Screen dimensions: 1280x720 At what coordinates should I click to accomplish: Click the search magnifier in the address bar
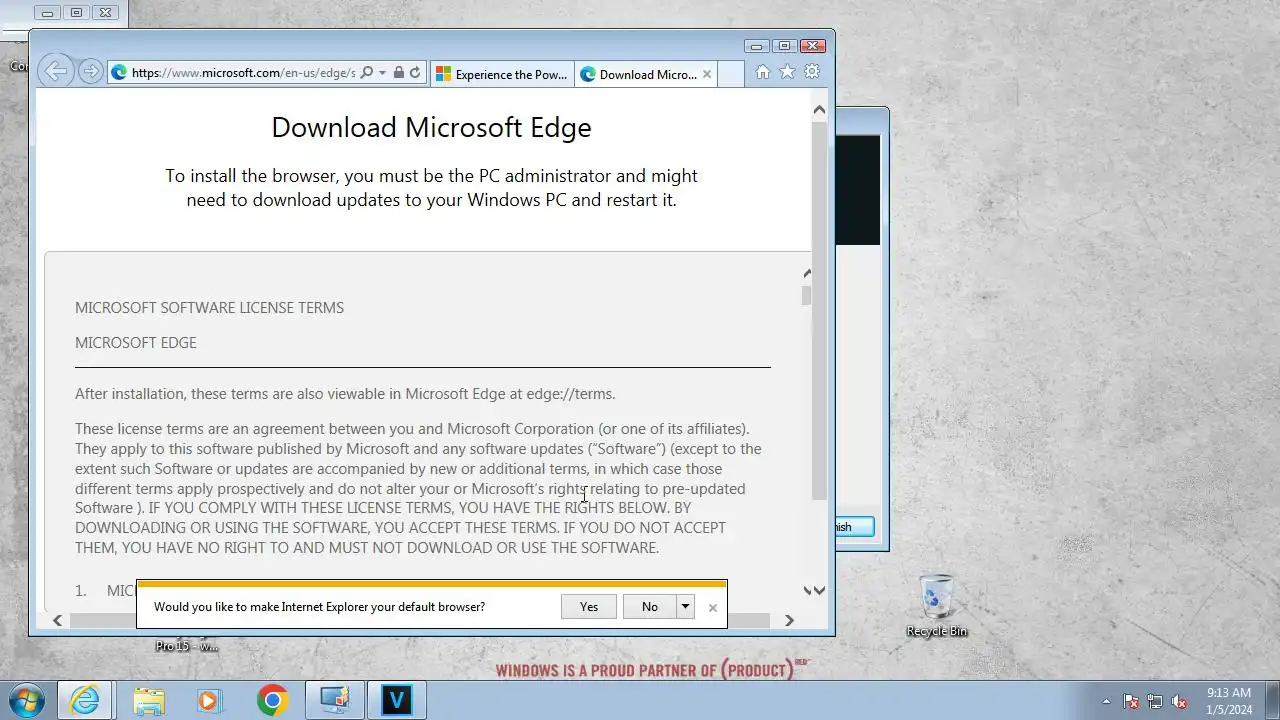[x=366, y=73]
